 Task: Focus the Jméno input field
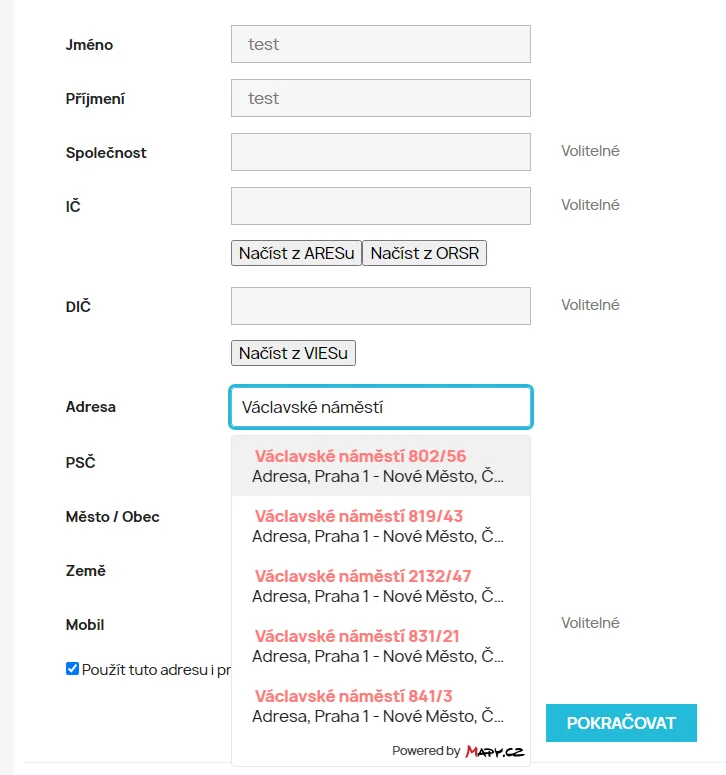coord(380,44)
